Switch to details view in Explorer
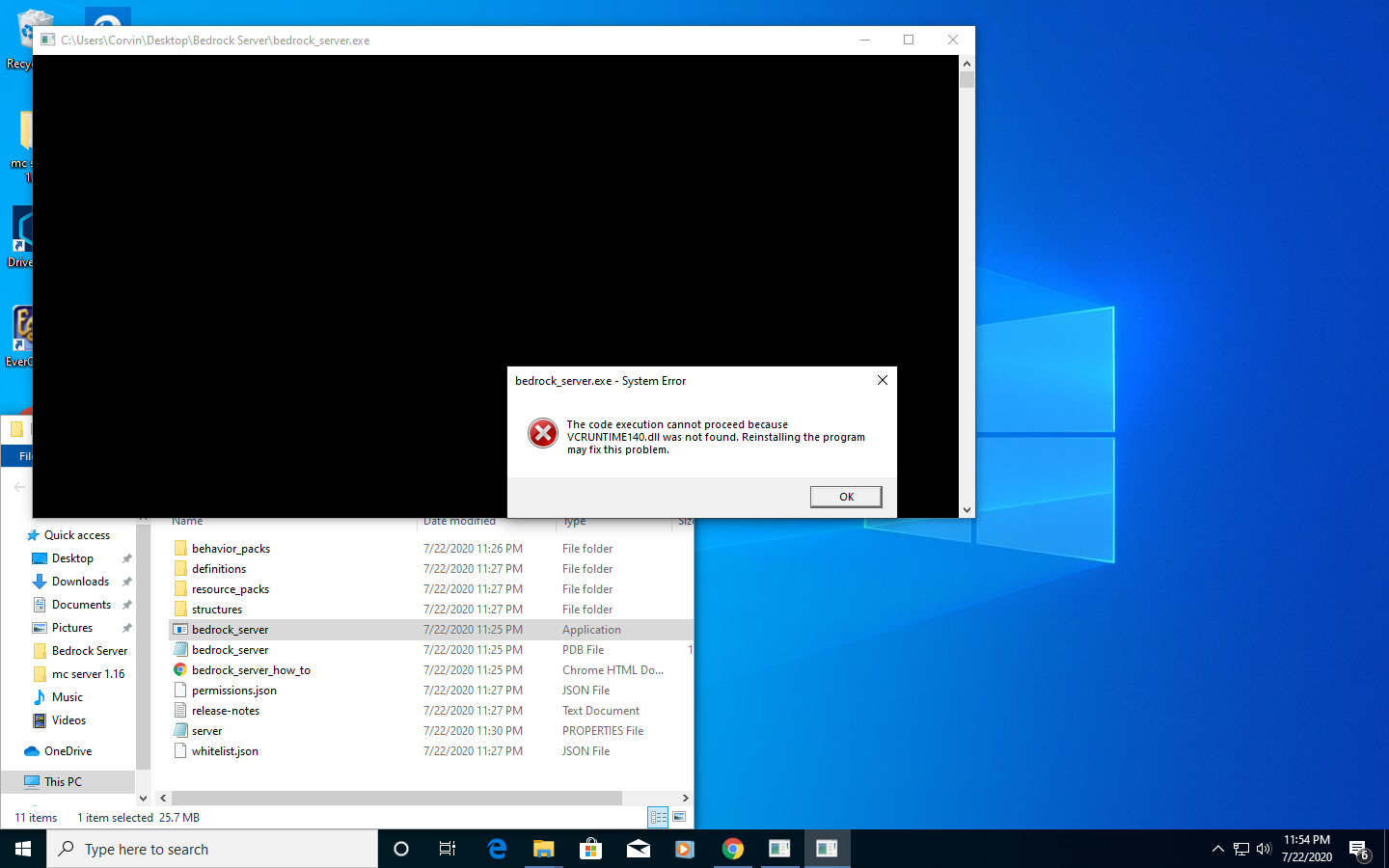The height and width of the screenshot is (868, 1389). [659, 817]
